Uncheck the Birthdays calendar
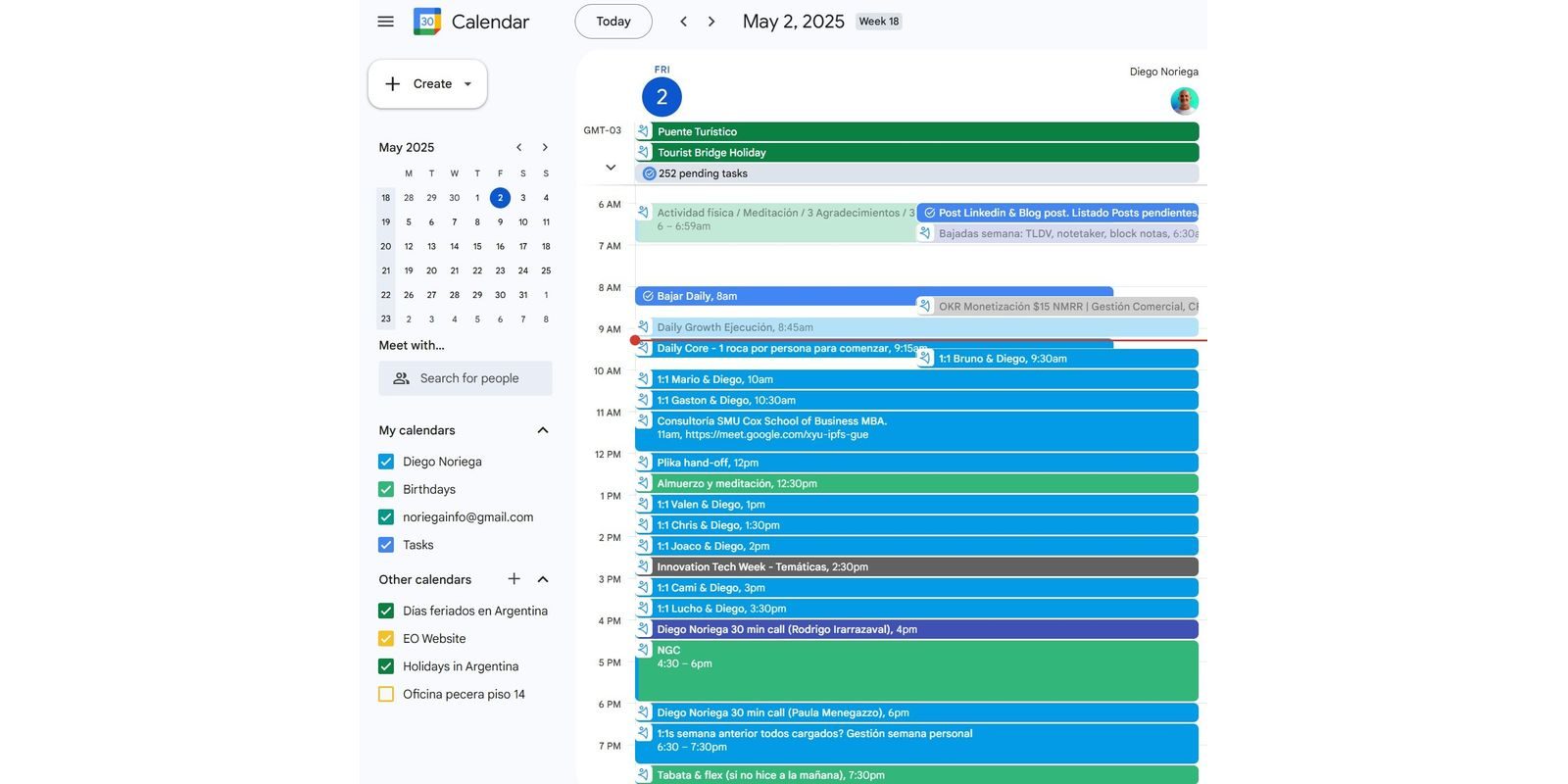Viewport: 1568px width, 784px height. (386, 489)
